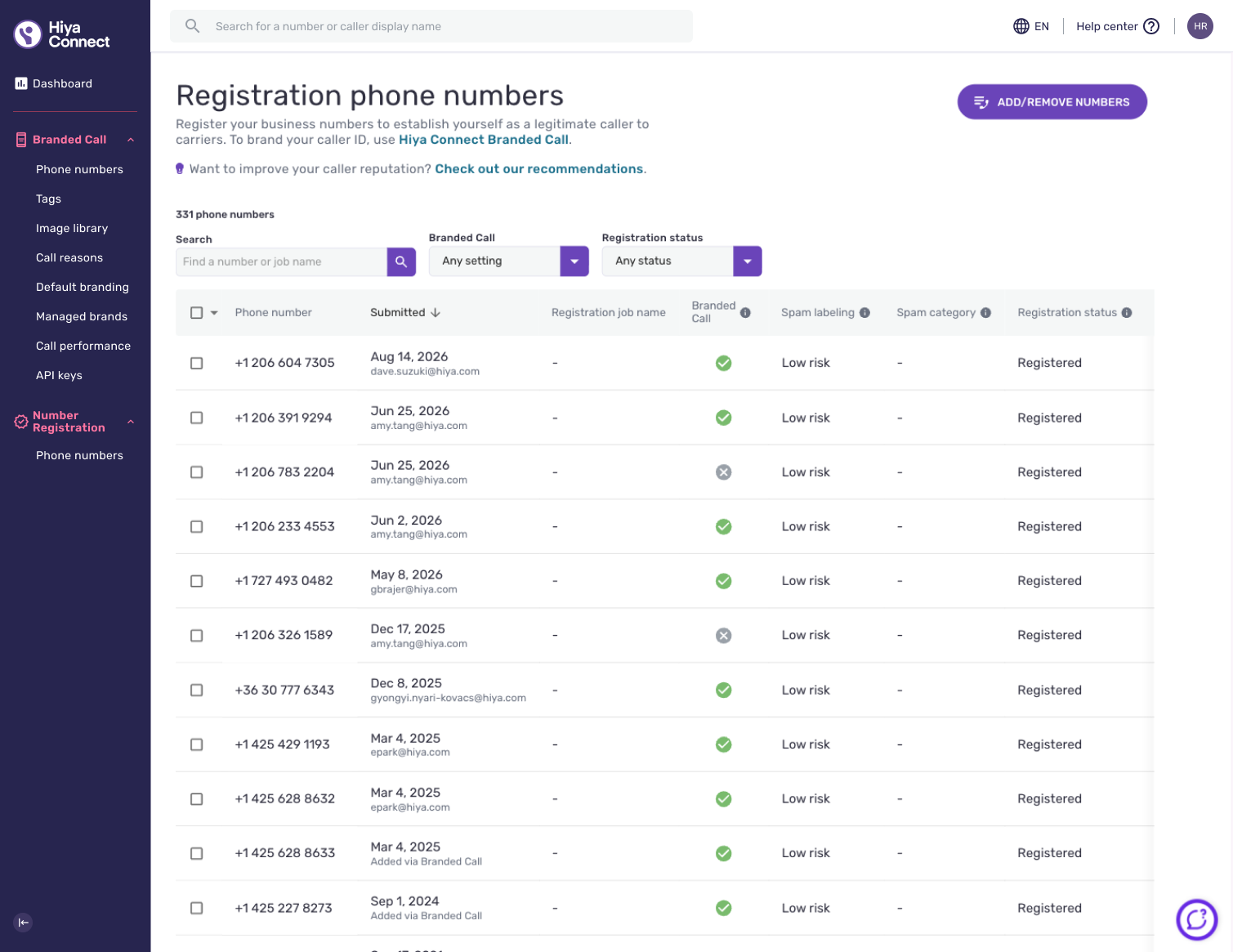The image size is (1233, 952).
Task: Click the purple search magnifier button
Action: pos(401,261)
